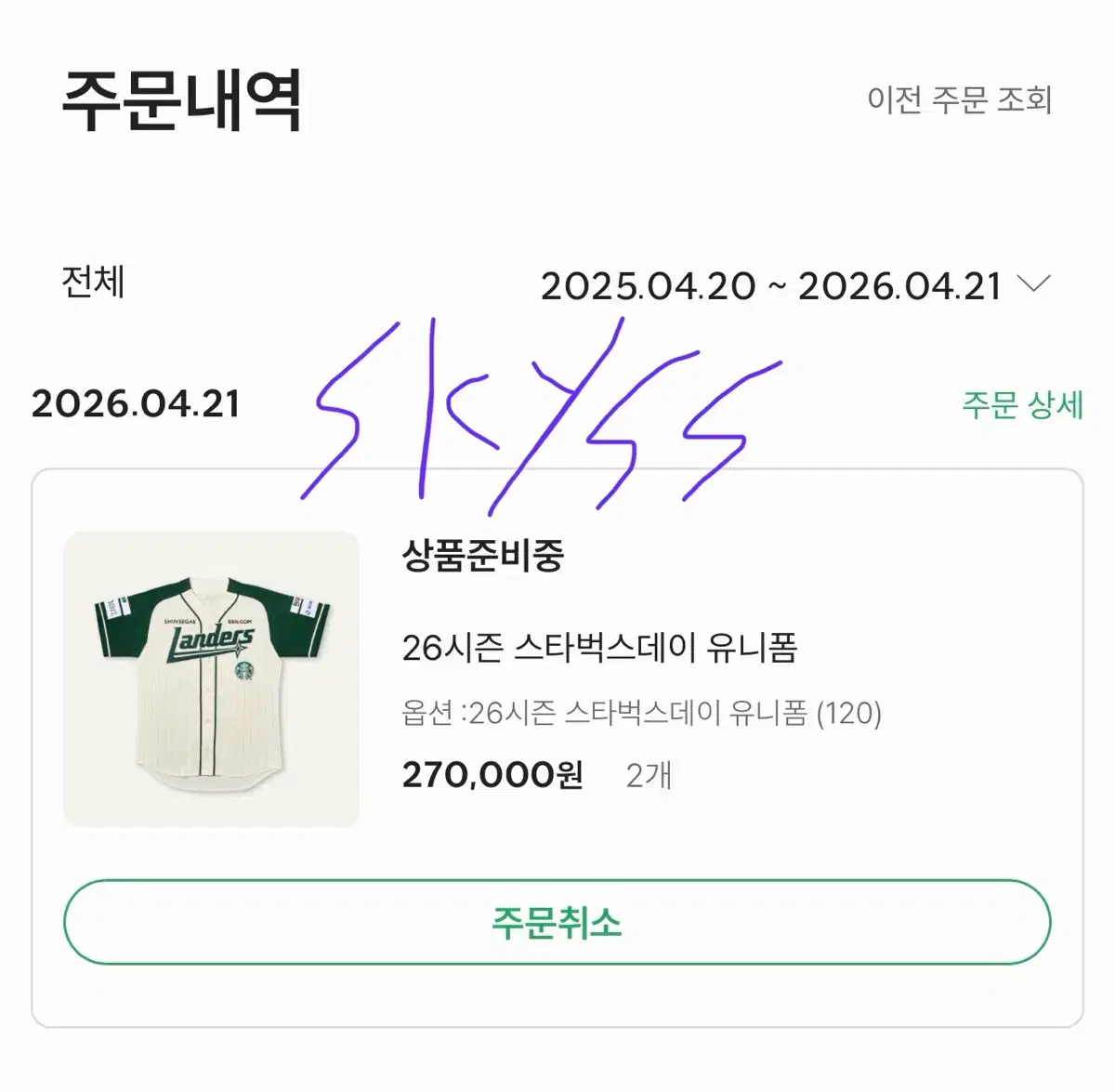Screen dimensions: 1115x1092
Task: Click the option line showing size (120)
Action: click(x=641, y=713)
